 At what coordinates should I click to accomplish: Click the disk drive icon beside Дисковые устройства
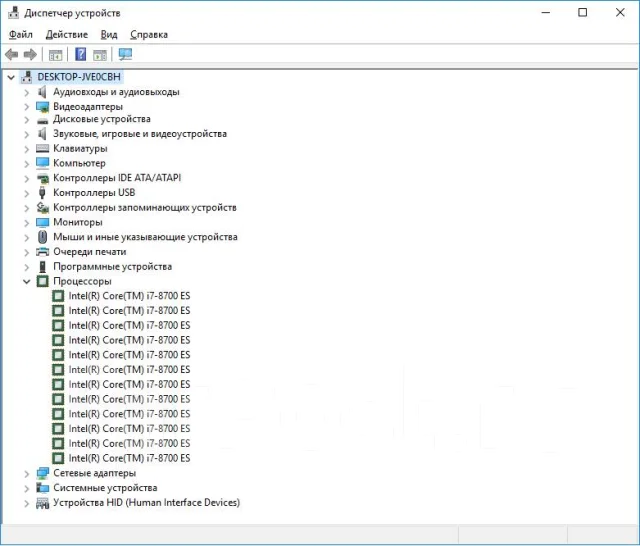(x=42, y=121)
